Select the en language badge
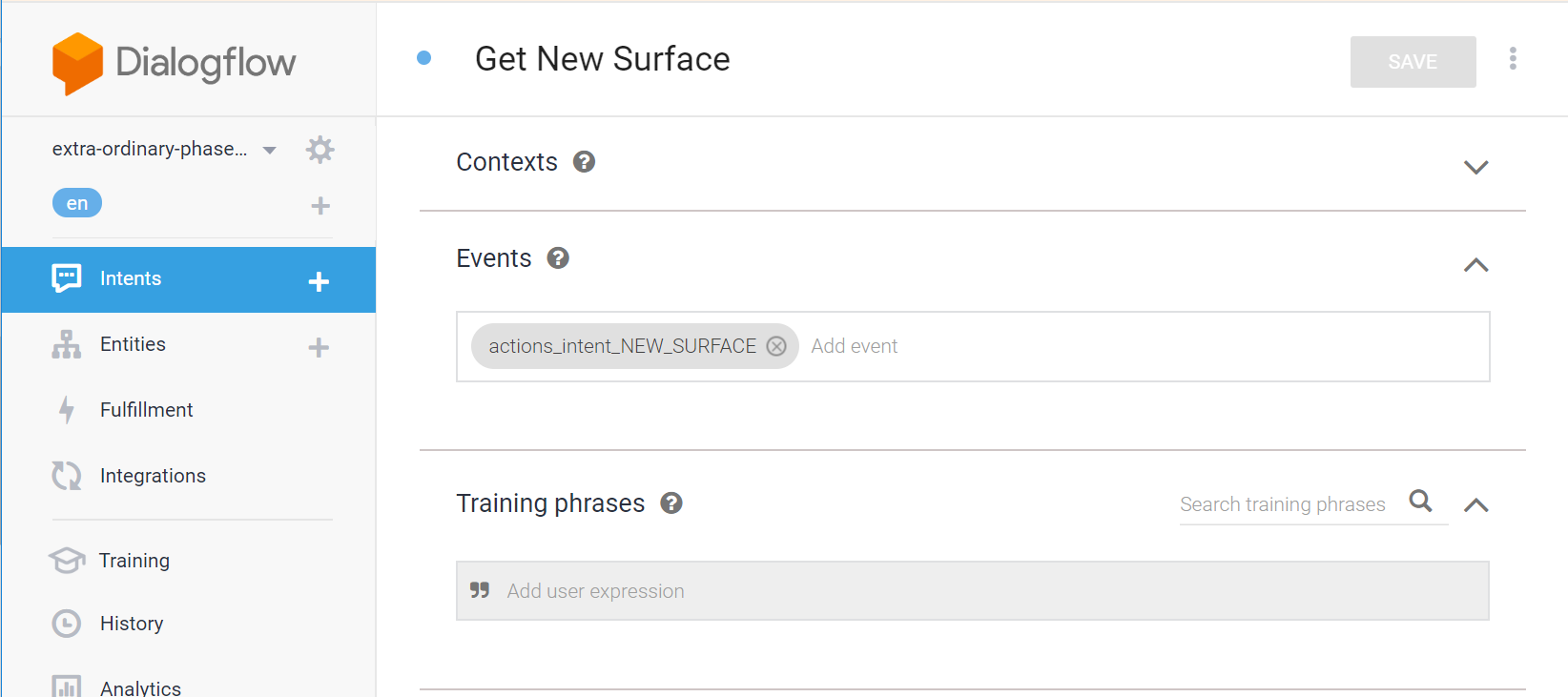This screenshot has width=1568, height=697. tap(77, 203)
